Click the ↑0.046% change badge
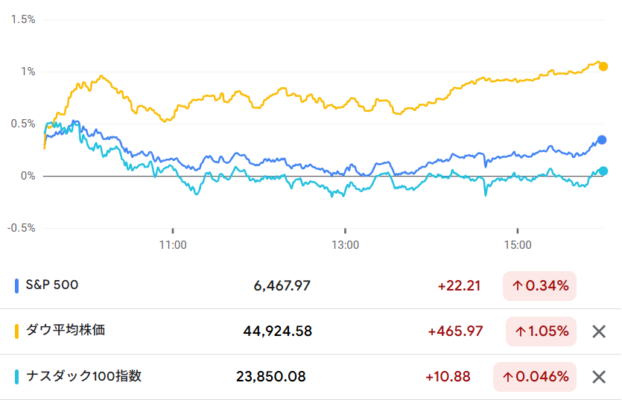This screenshot has height=400, width=622. click(535, 377)
